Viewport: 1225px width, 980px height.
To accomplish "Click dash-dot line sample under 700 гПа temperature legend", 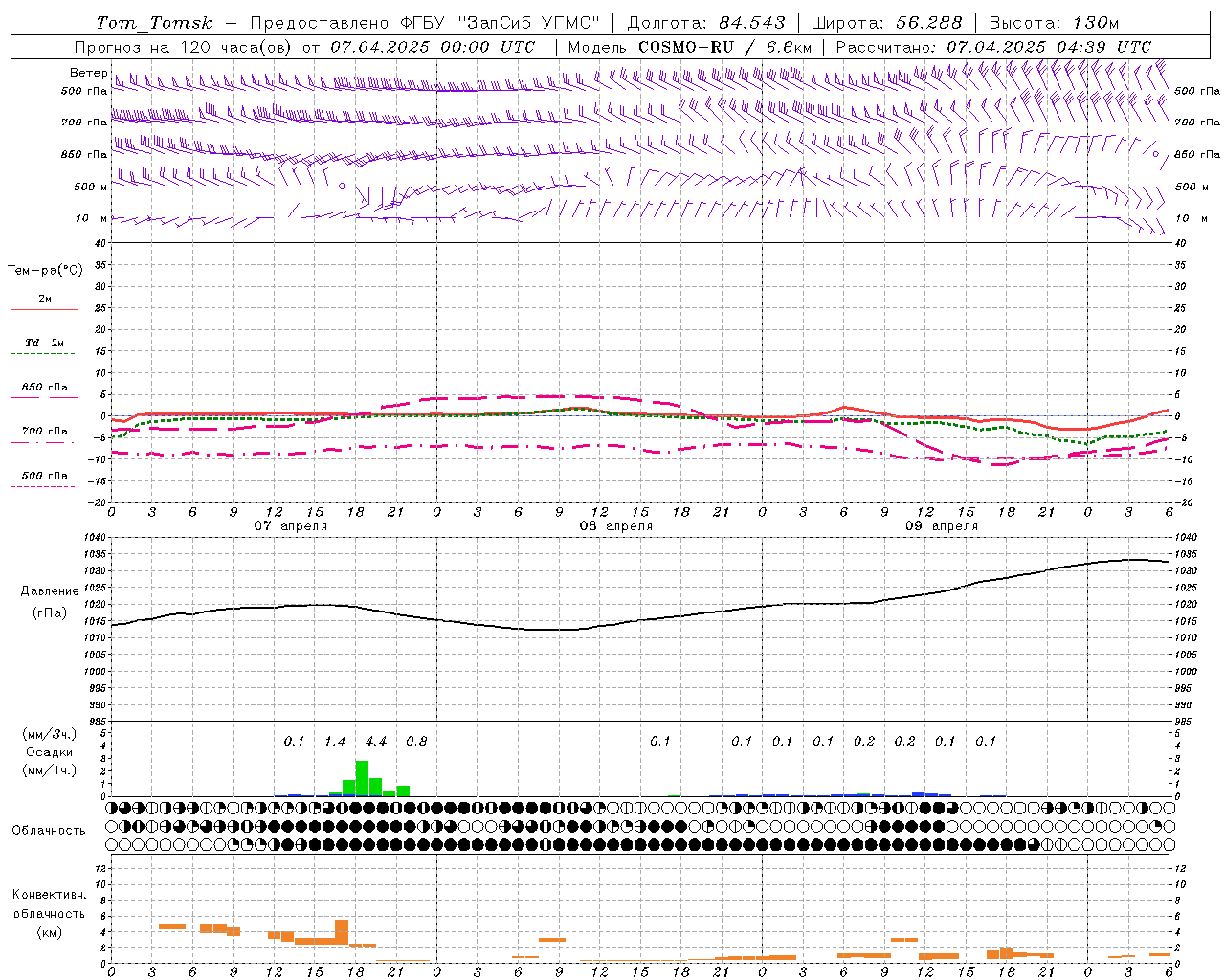I will coord(42,442).
